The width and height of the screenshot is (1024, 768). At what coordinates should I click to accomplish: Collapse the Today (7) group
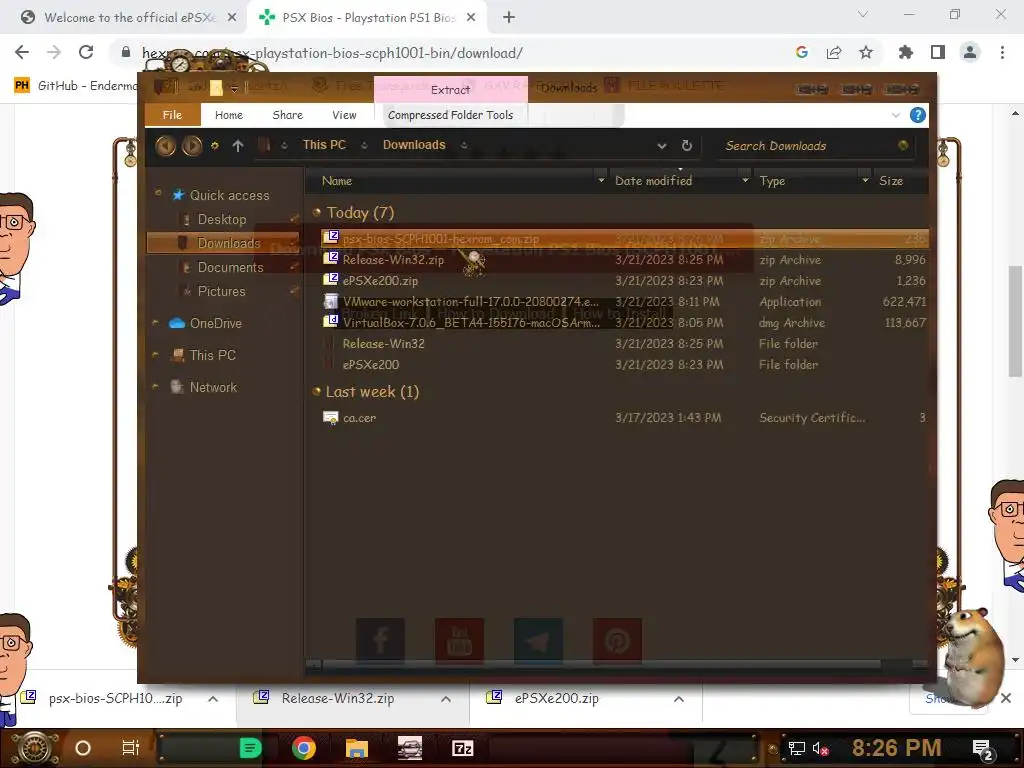317,212
